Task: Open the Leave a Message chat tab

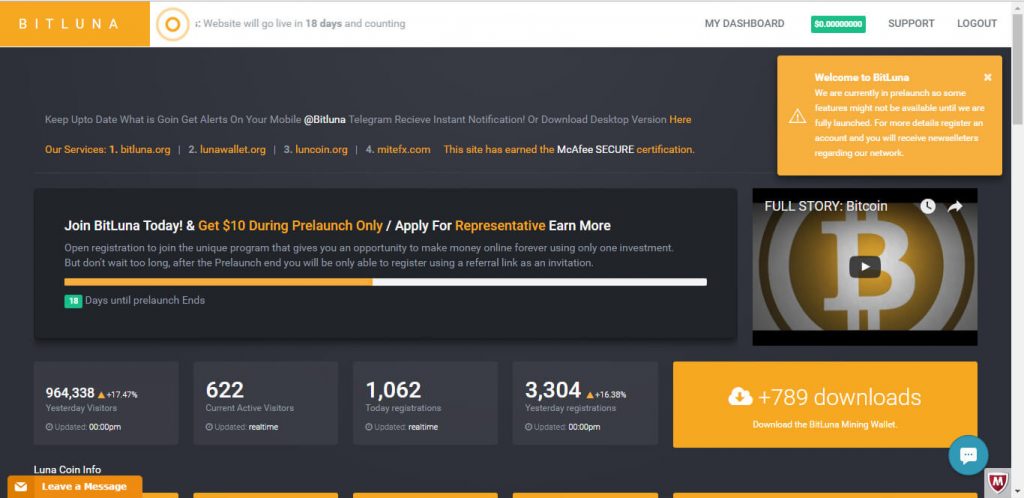Action: coord(75,487)
